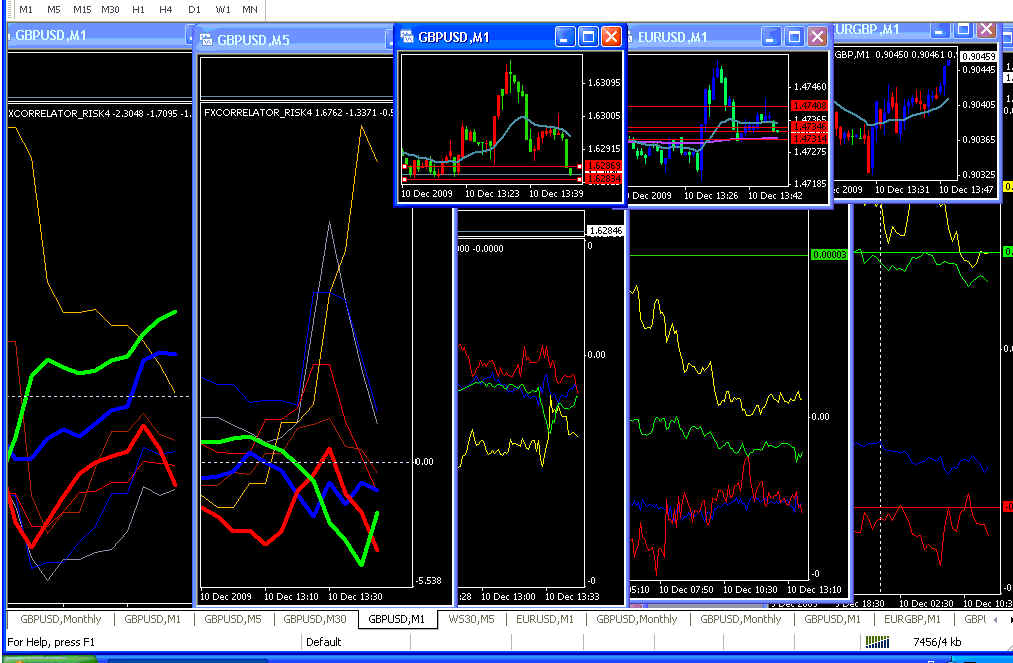1013x663 pixels.
Task: Select the M30 timeframe button
Action: tap(110, 9)
